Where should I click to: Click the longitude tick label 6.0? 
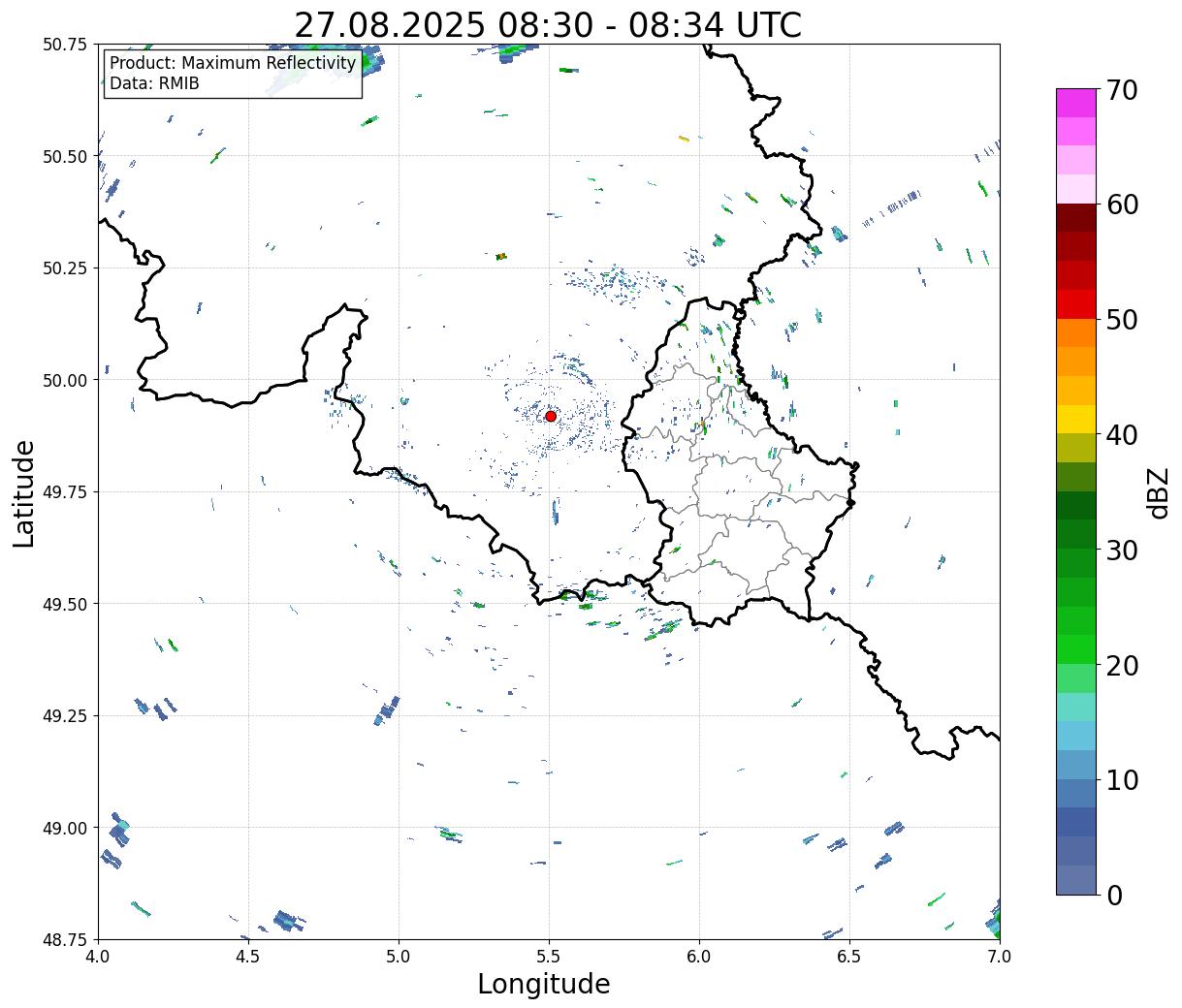coord(699,956)
